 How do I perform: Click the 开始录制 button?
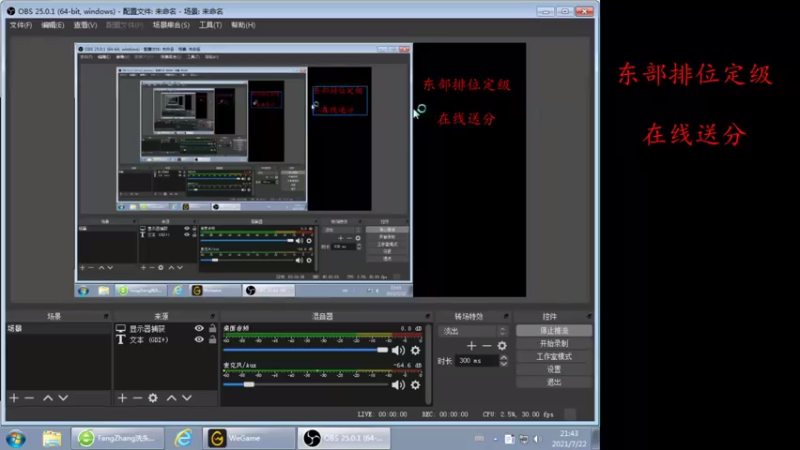click(554, 343)
